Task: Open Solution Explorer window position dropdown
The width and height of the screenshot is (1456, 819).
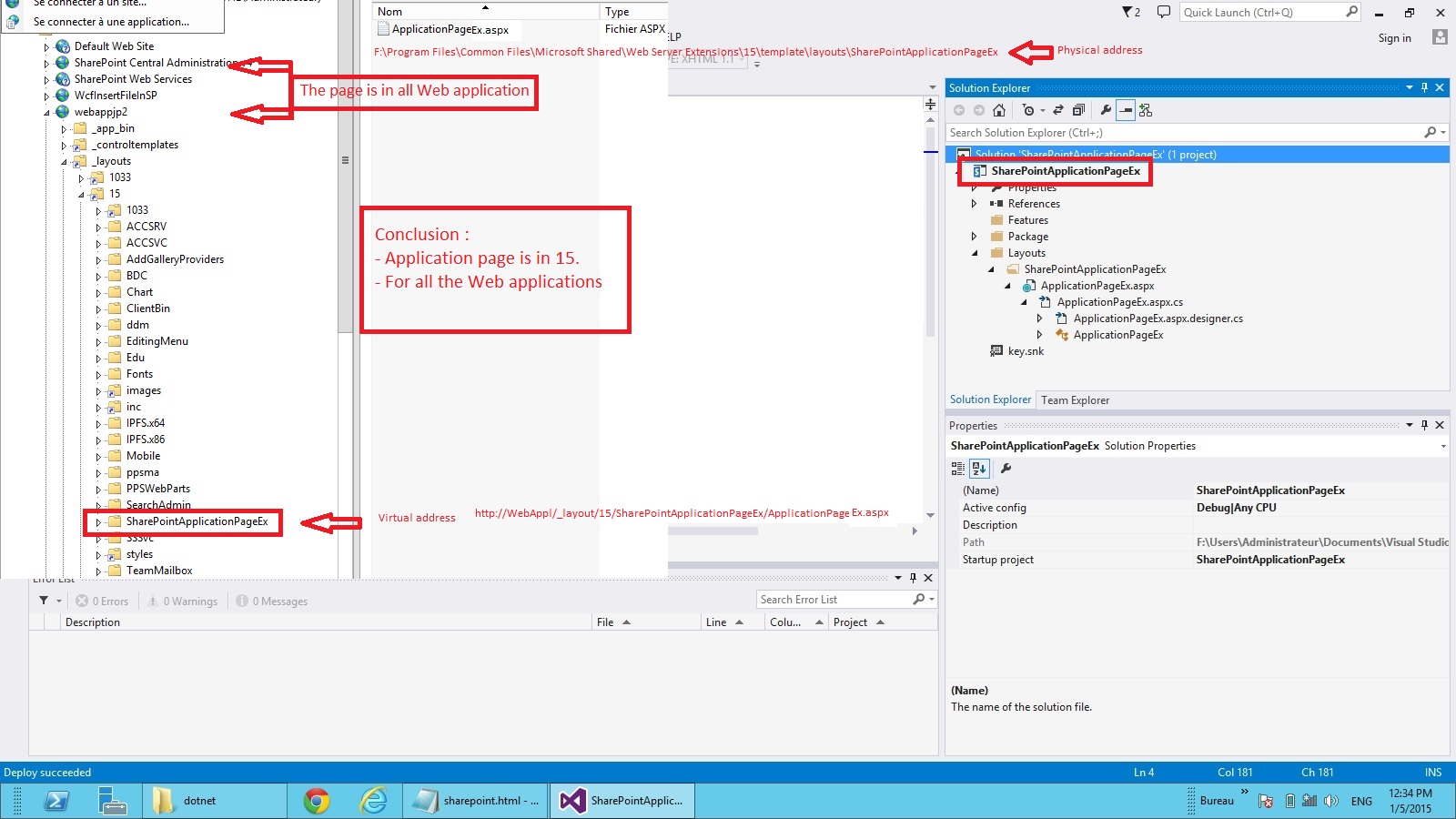Action: 1410,88
